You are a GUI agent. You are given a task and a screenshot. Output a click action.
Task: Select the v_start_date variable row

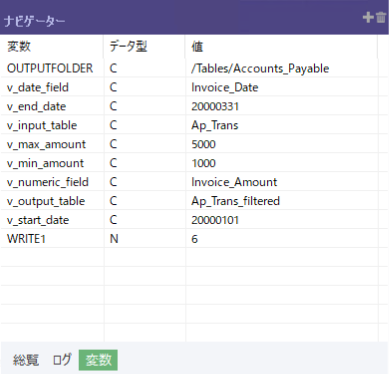point(189,220)
